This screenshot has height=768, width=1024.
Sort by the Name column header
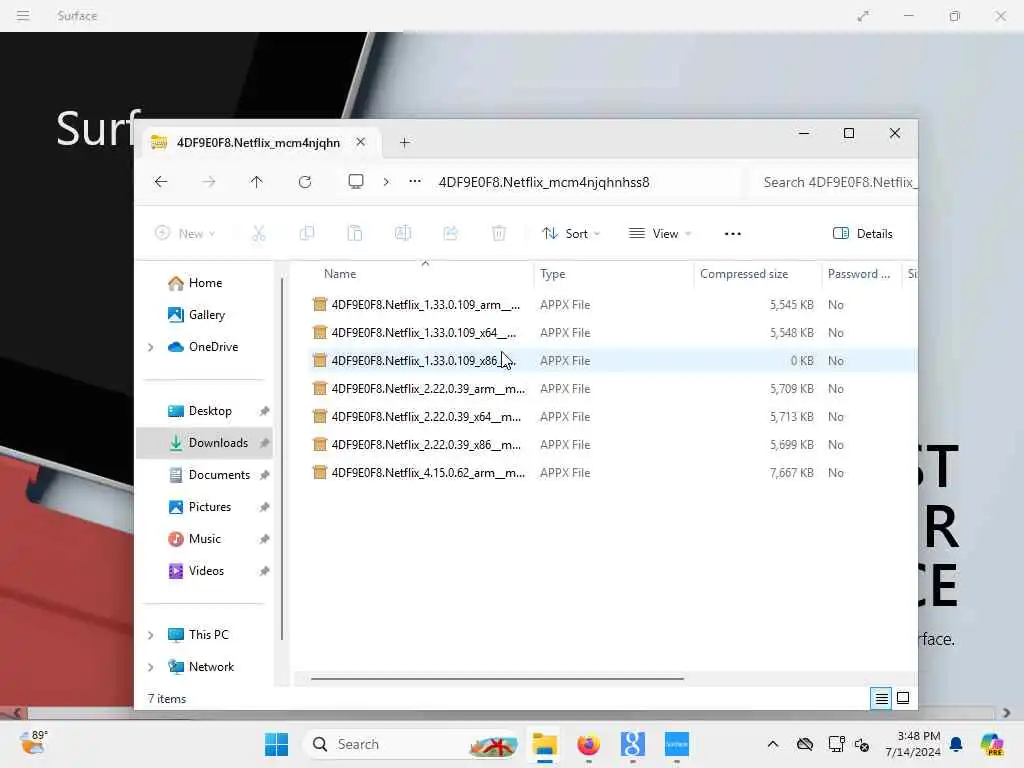340,274
